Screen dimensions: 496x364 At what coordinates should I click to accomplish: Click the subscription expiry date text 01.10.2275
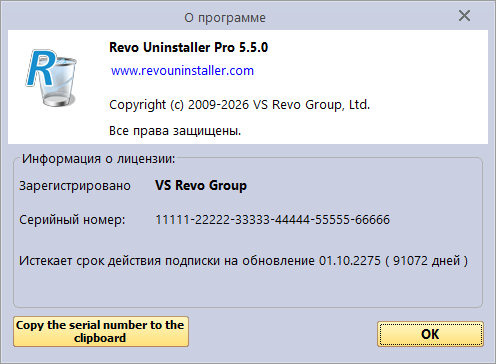point(350,261)
